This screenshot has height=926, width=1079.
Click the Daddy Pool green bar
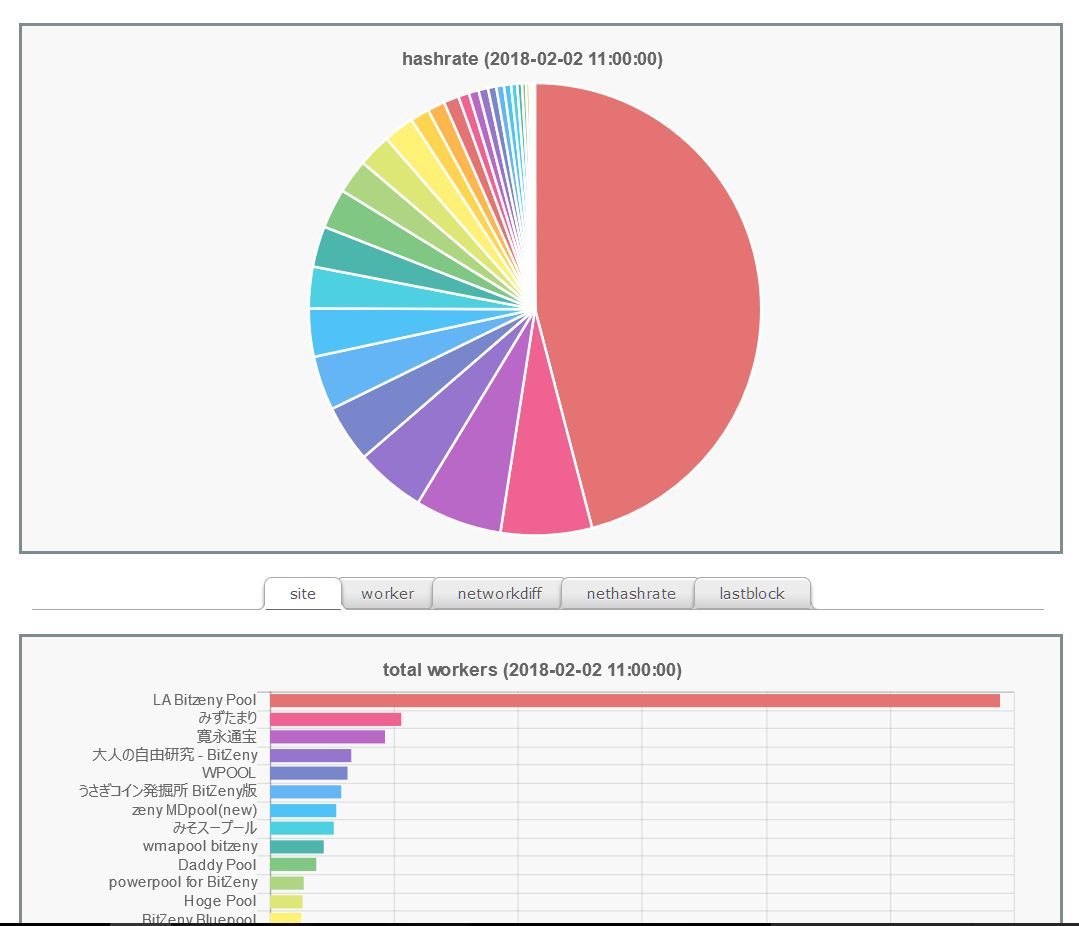coord(293,865)
